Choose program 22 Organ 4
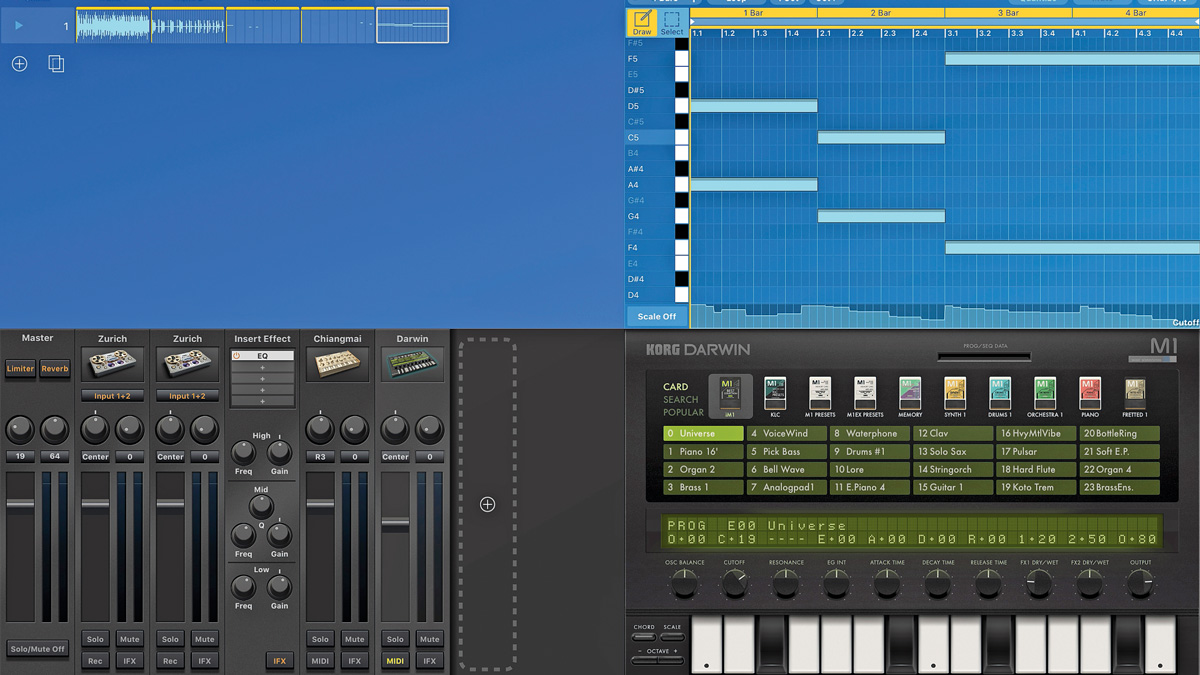The image size is (1200, 675). [1119, 470]
